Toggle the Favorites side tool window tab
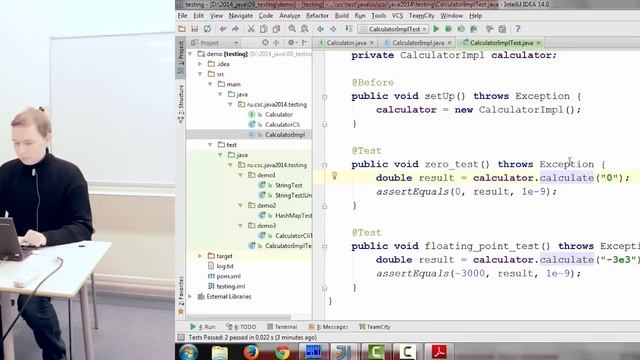Image resolution: width=640 pixels, height=360 pixels. [x=180, y=296]
